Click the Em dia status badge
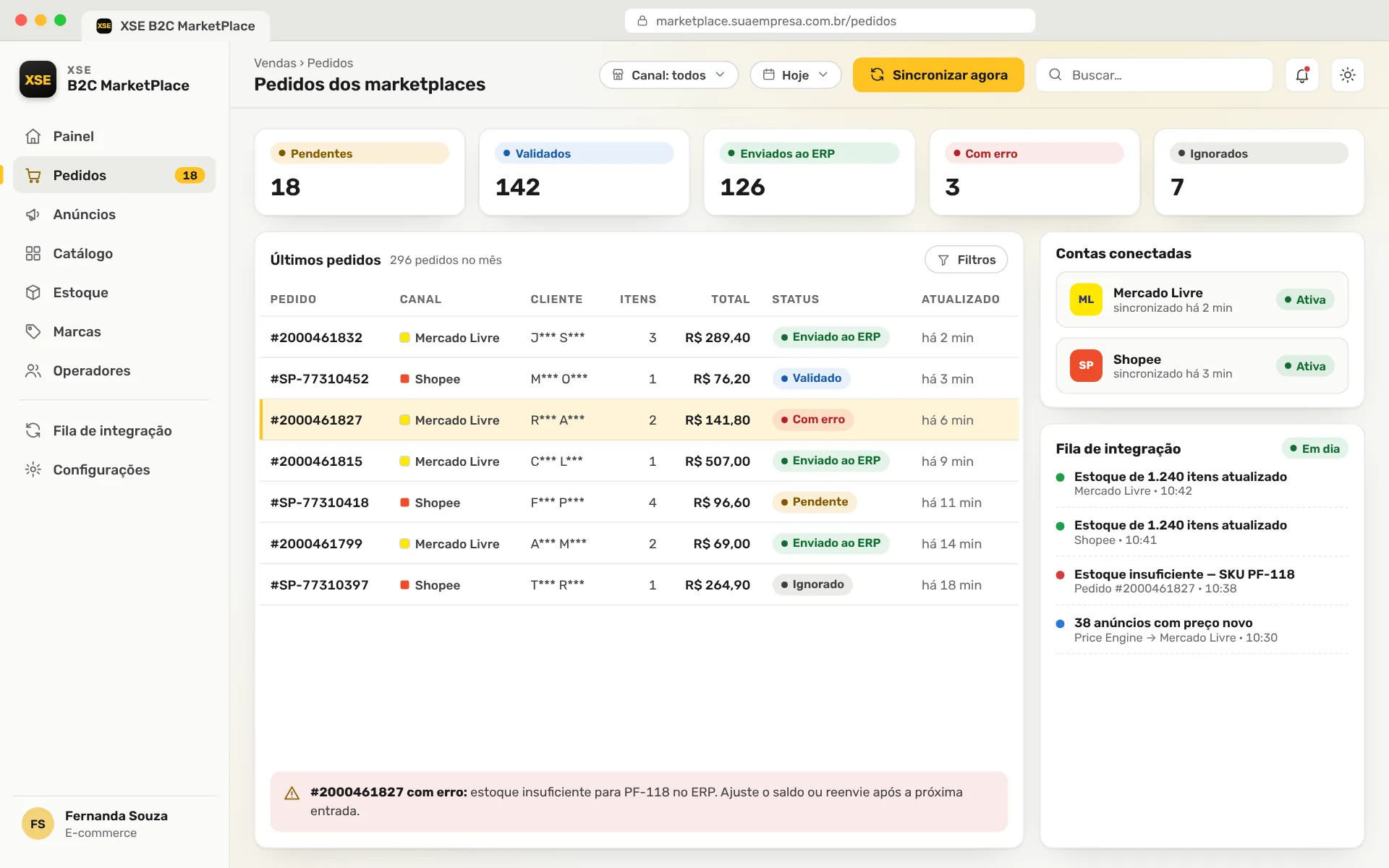This screenshot has width=1389, height=868. tap(1314, 448)
